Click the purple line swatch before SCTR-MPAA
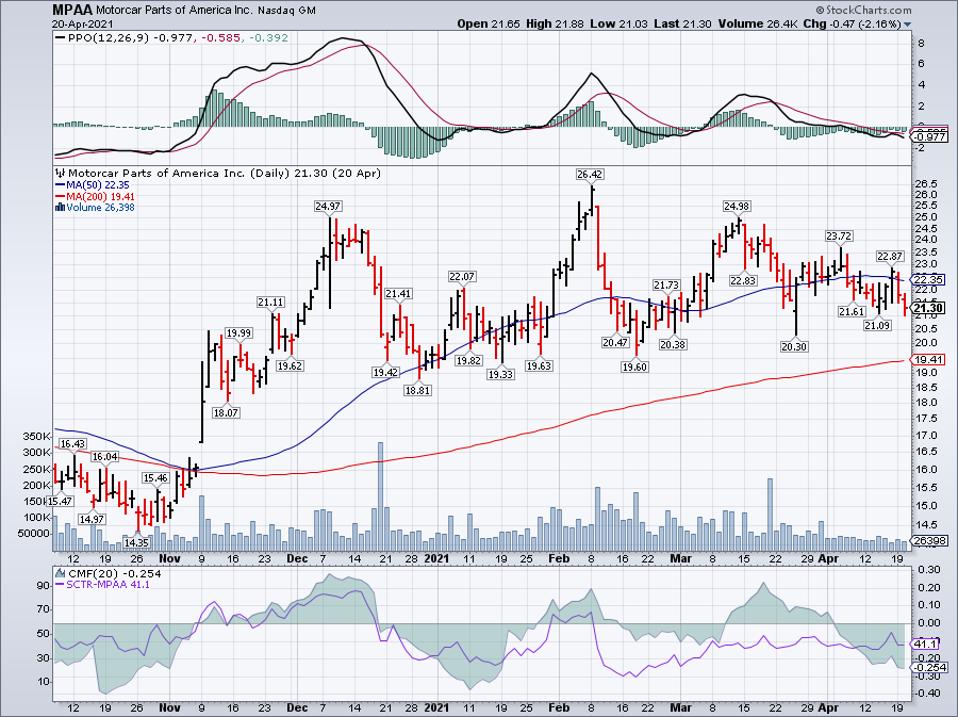 click(60, 584)
